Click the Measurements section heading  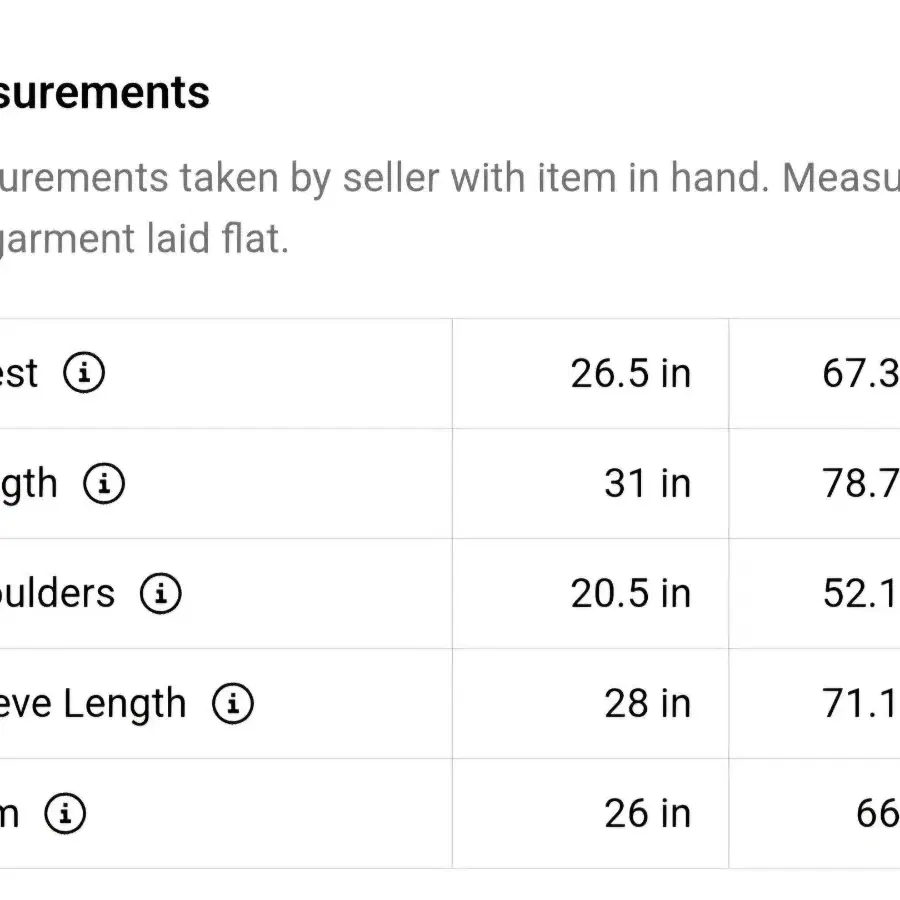[x=104, y=92]
